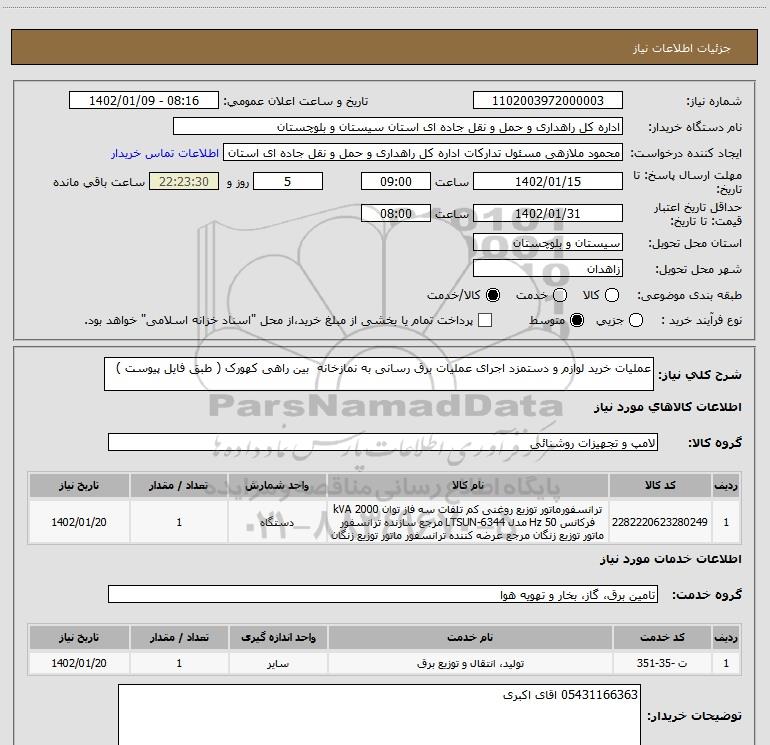770x745 pixels.
Task: Click the delivery city field زاهدان
Action: pos(548,269)
